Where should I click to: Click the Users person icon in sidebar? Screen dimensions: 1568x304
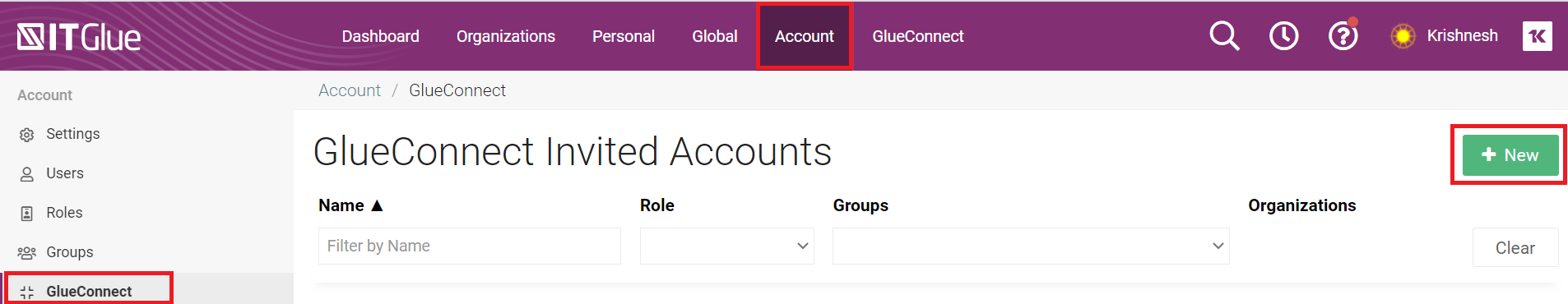[27, 174]
